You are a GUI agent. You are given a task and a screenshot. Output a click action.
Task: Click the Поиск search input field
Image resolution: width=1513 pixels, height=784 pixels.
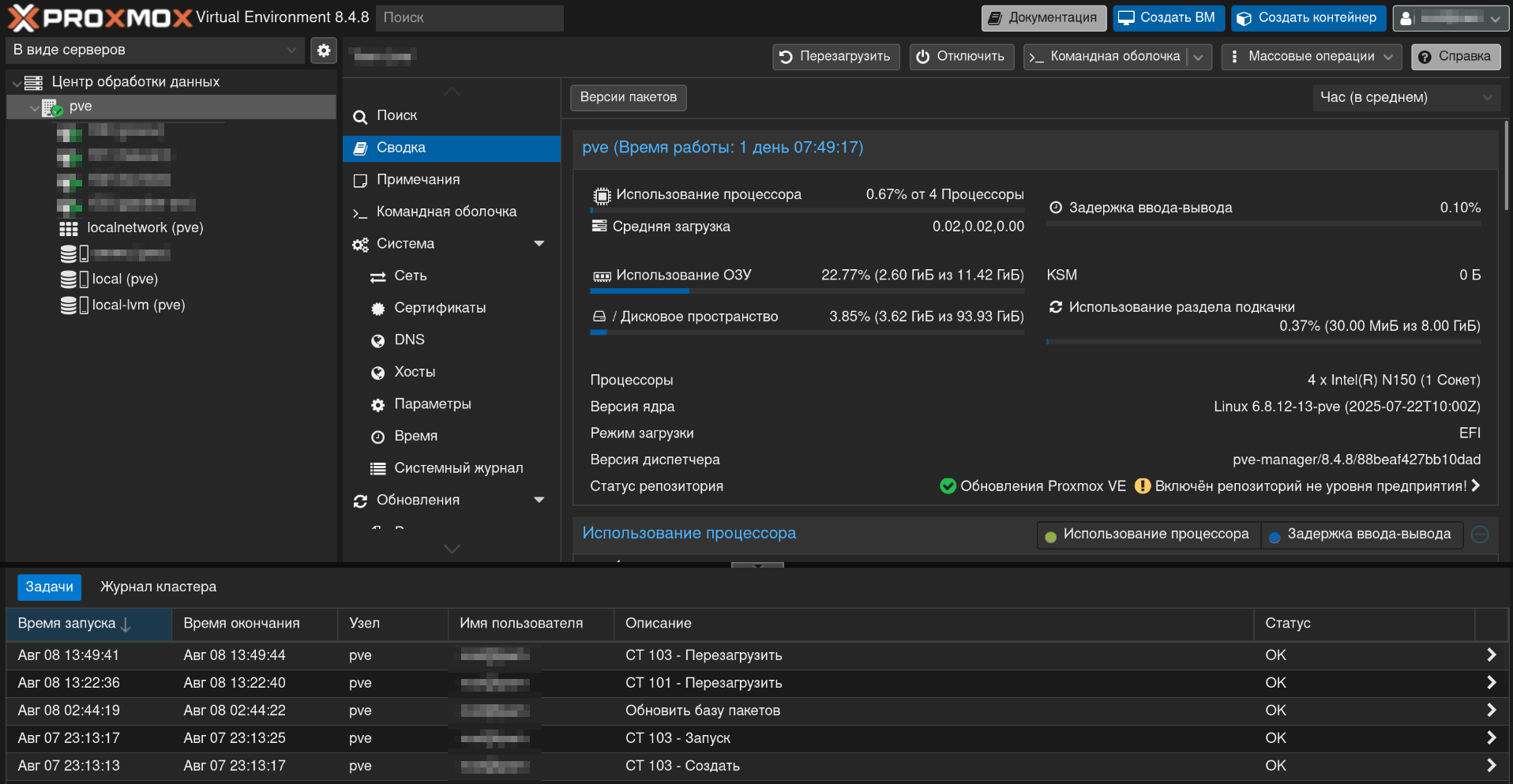(x=470, y=18)
